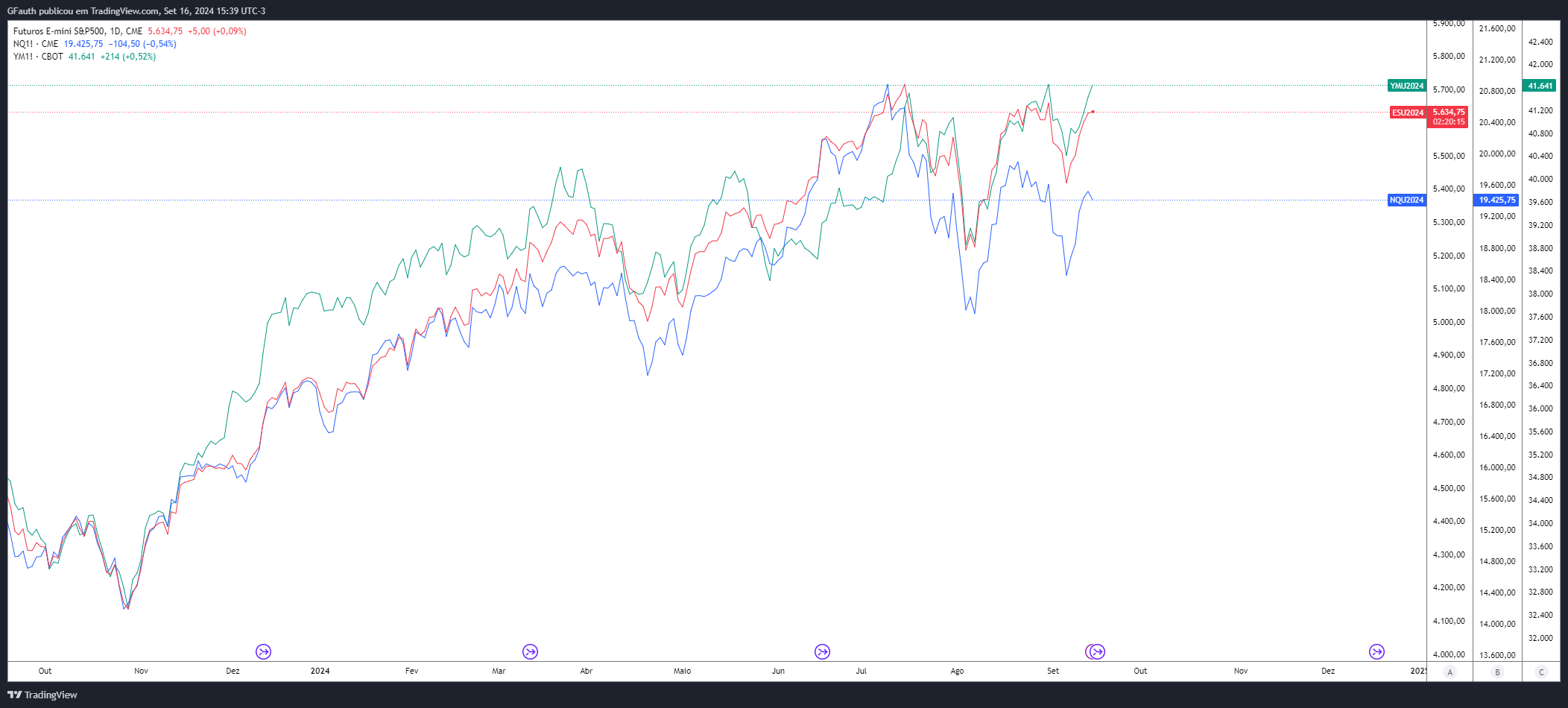1568x708 pixels.
Task: Click the YMU2024 green price label
Action: 1407,86
